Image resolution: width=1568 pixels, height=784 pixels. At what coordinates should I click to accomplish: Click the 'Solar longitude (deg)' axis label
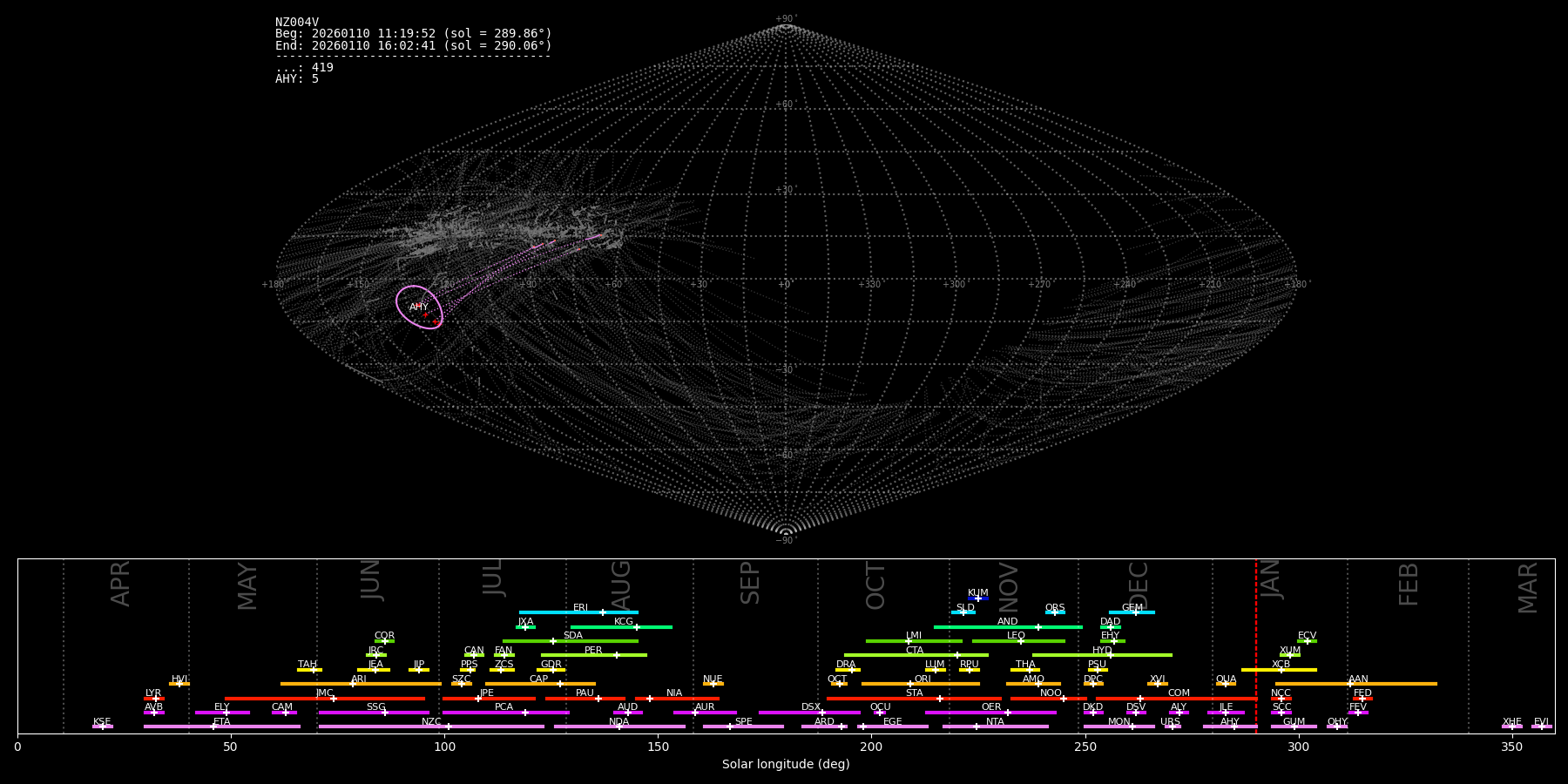(x=786, y=765)
